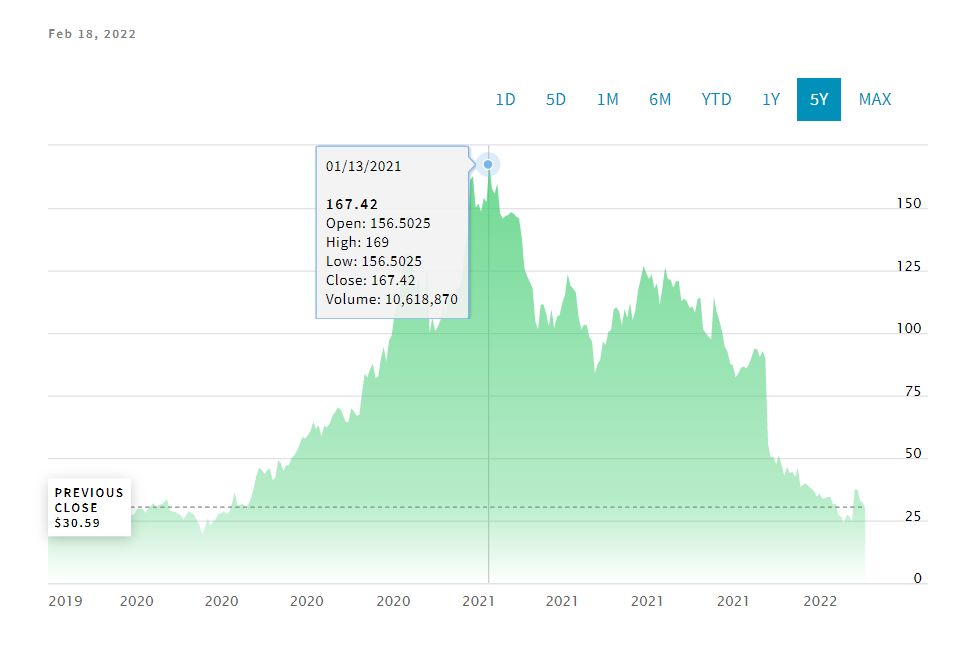Click the 2019 x-axis label
The image size is (968, 671).
click(65, 601)
